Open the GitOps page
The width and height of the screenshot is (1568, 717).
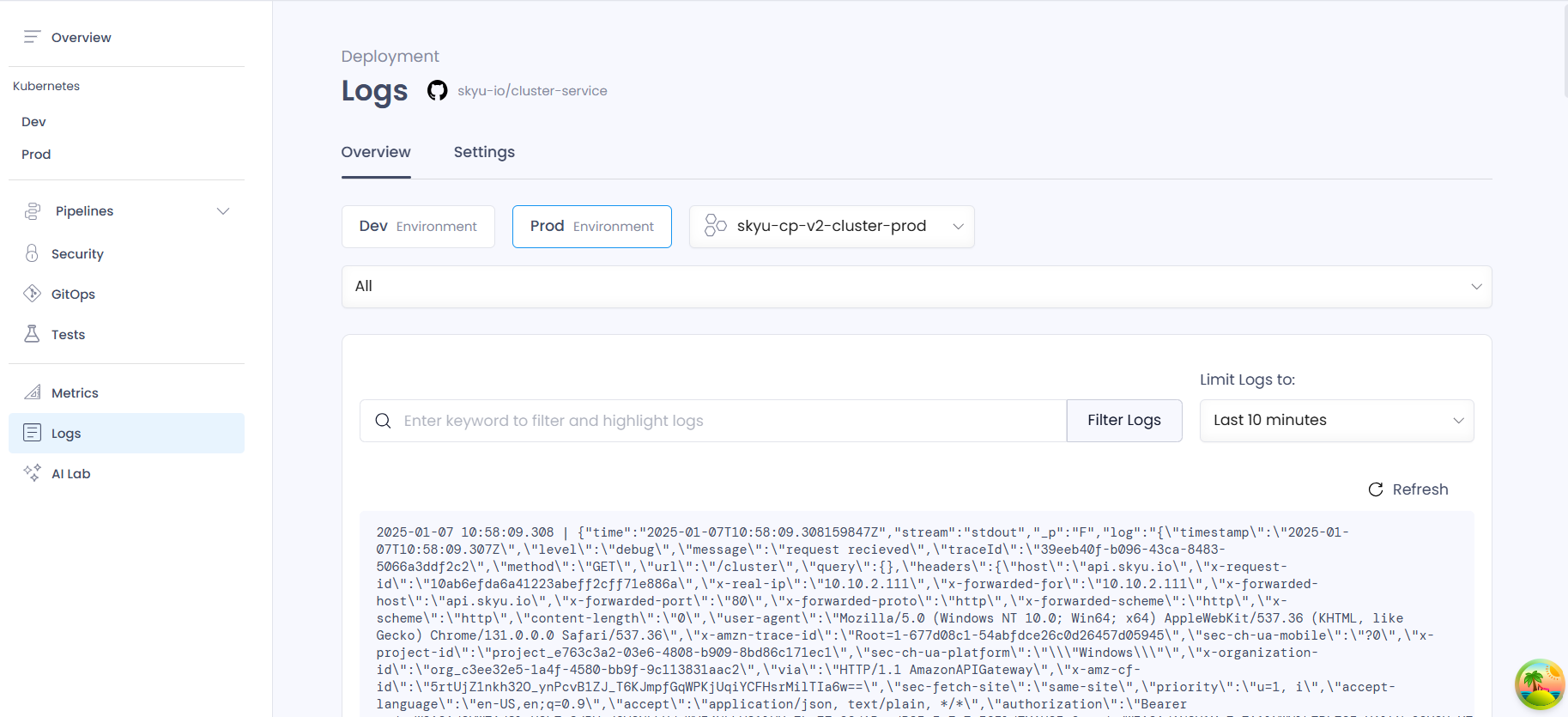[73, 295]
